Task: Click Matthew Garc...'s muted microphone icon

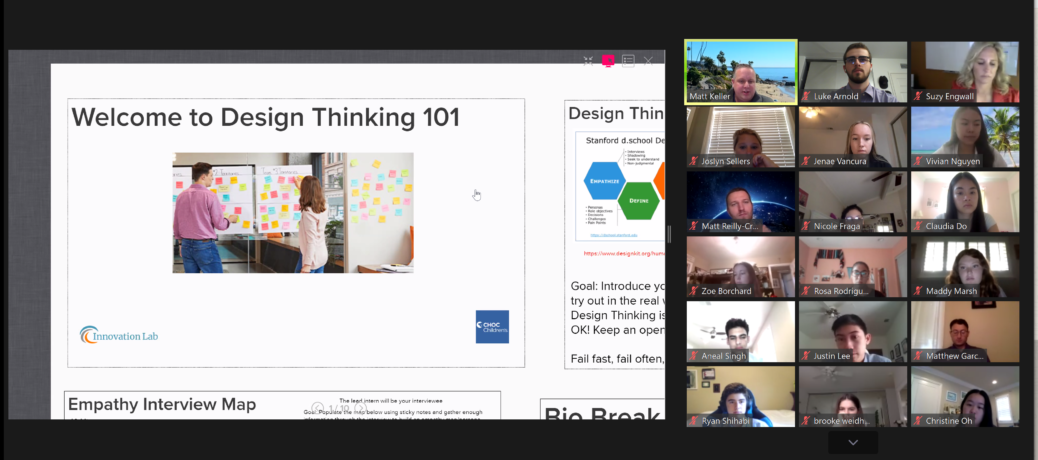Action: (918, 356)
